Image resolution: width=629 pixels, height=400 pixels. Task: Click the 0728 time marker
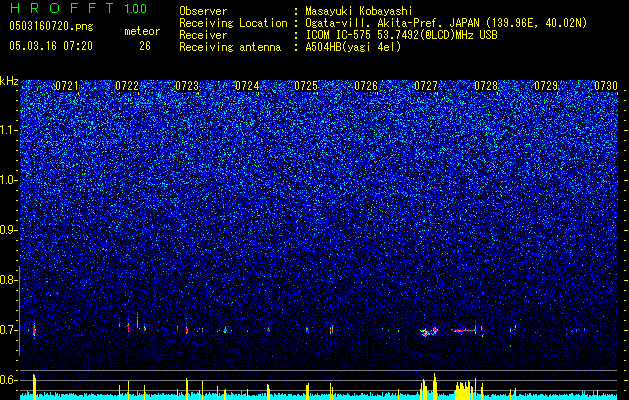point(486,86)
